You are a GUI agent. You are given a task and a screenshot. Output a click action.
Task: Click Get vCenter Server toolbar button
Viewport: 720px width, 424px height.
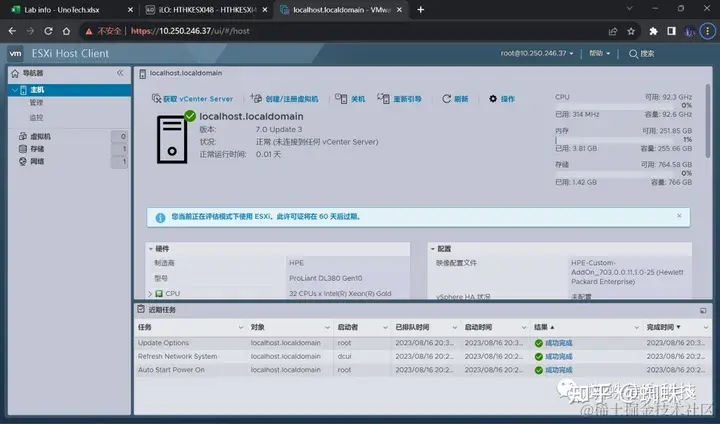(x=192, y=99)
